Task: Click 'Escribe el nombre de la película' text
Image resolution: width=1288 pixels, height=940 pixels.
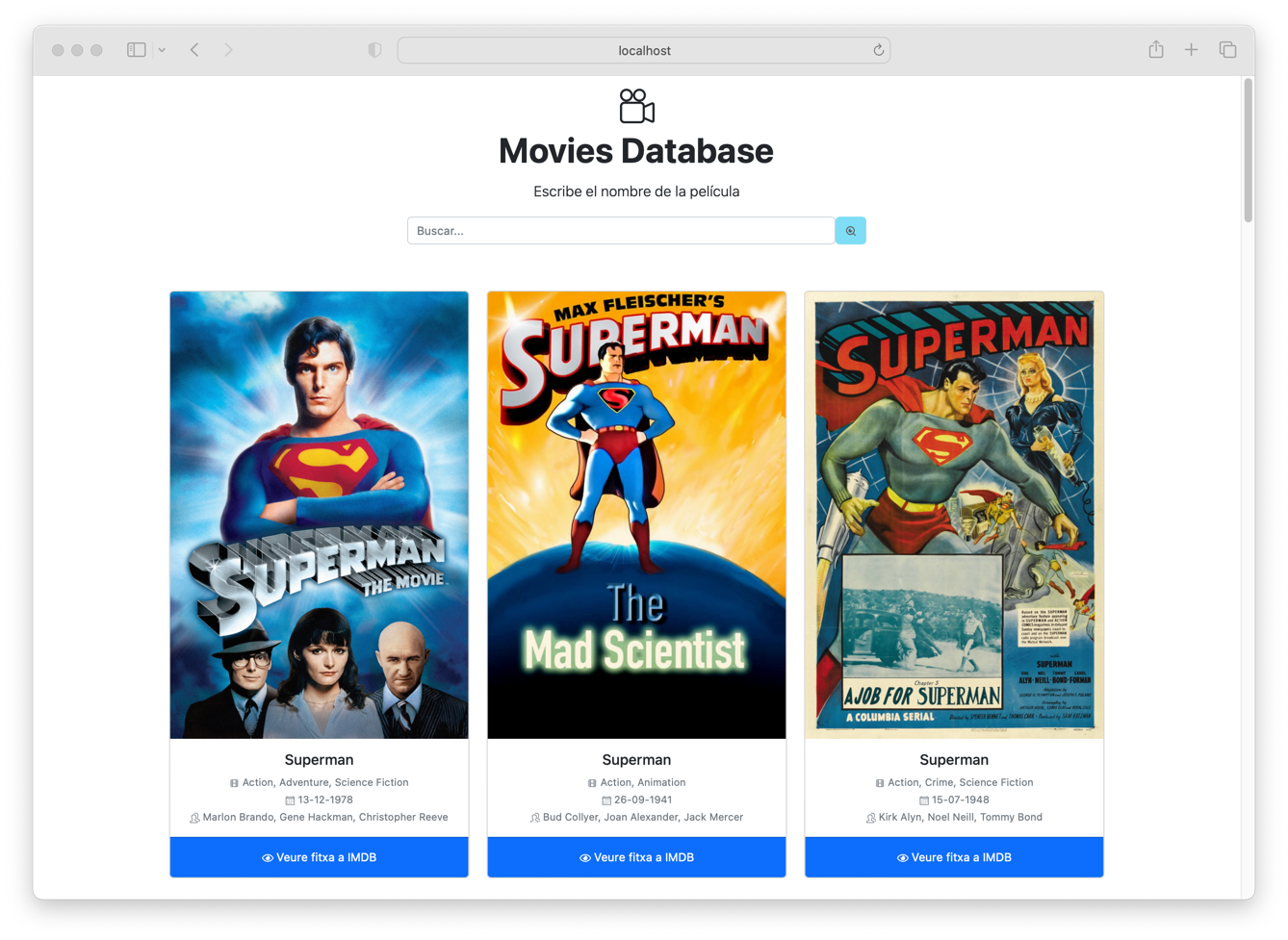Action: point(636,191)
